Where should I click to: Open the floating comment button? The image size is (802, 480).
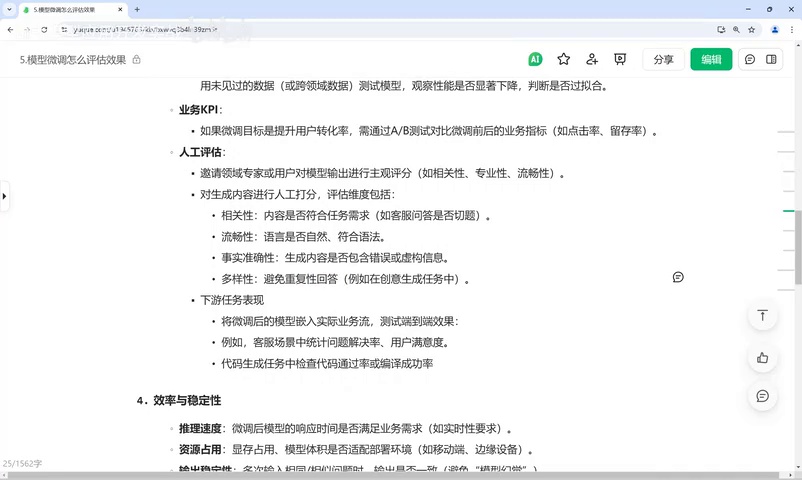click(x=762, y=396)
